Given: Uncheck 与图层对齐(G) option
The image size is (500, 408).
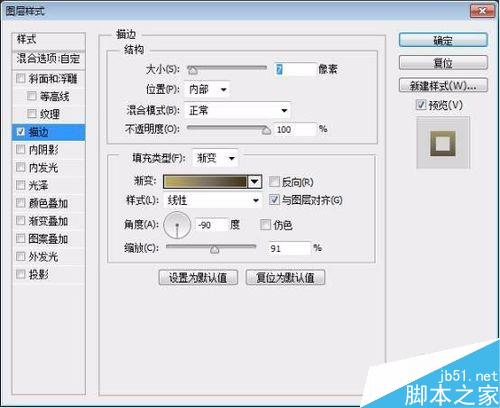Looking at the screenshot, I should pyautogui.click(x=274, y=200).
